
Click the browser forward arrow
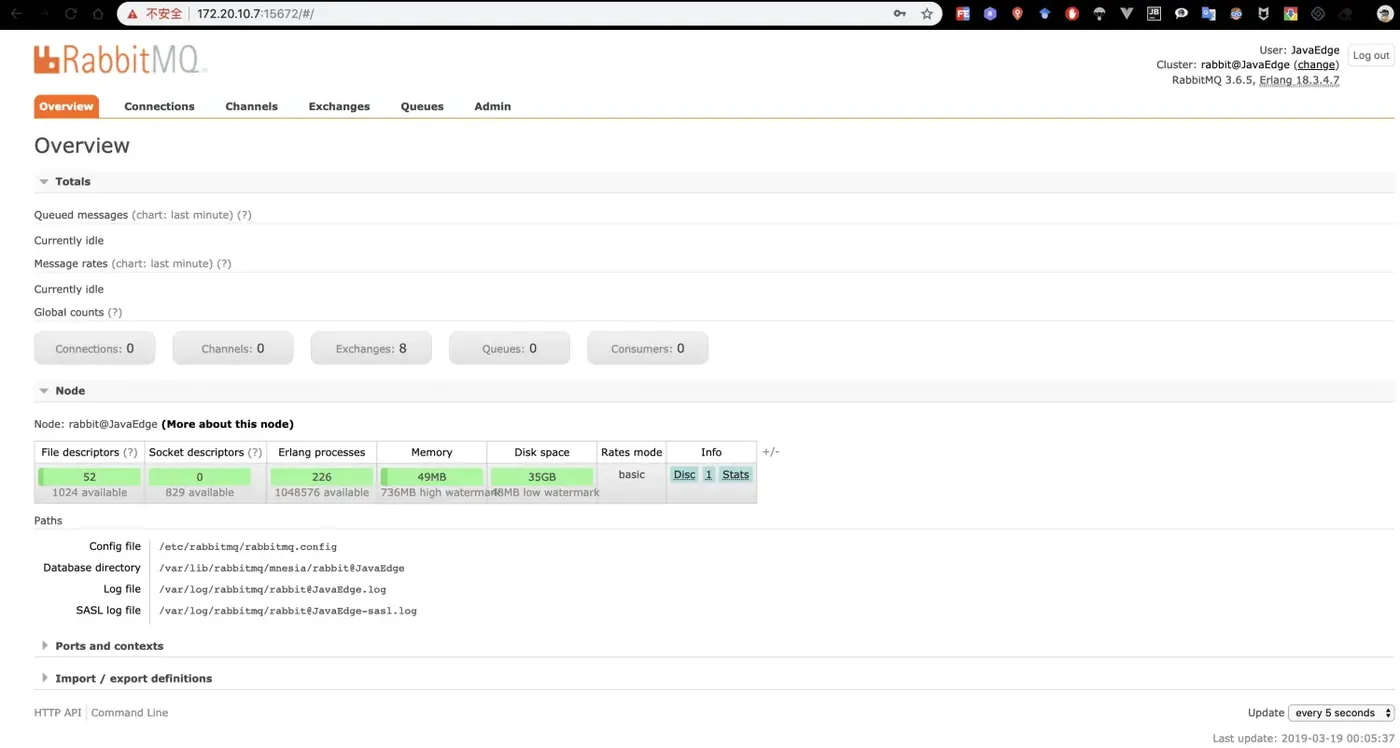pos(43,14)
